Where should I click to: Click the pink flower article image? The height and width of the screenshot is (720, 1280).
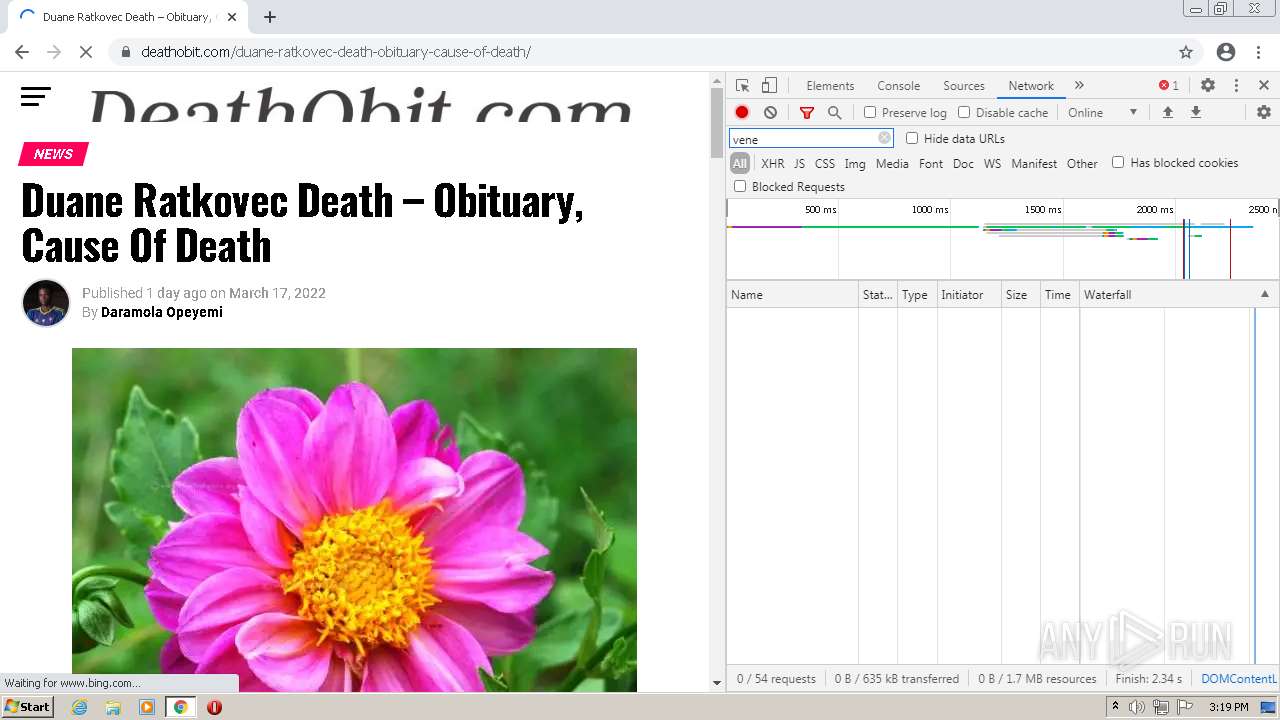click(354, 519)
